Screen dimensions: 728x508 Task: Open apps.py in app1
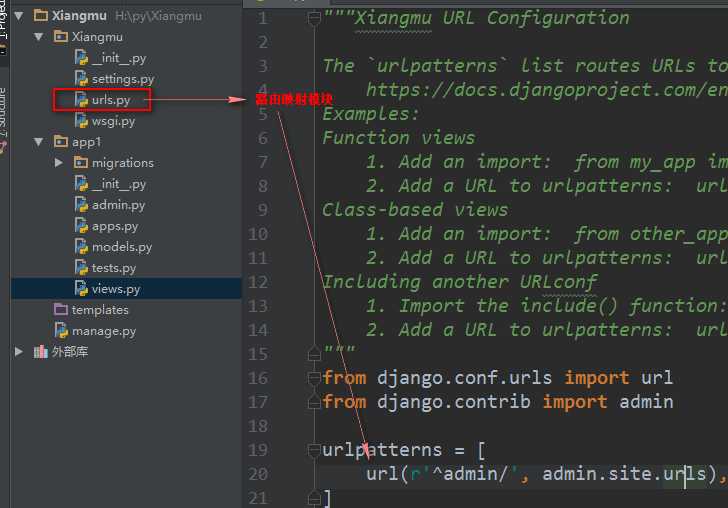click(115, 226)
